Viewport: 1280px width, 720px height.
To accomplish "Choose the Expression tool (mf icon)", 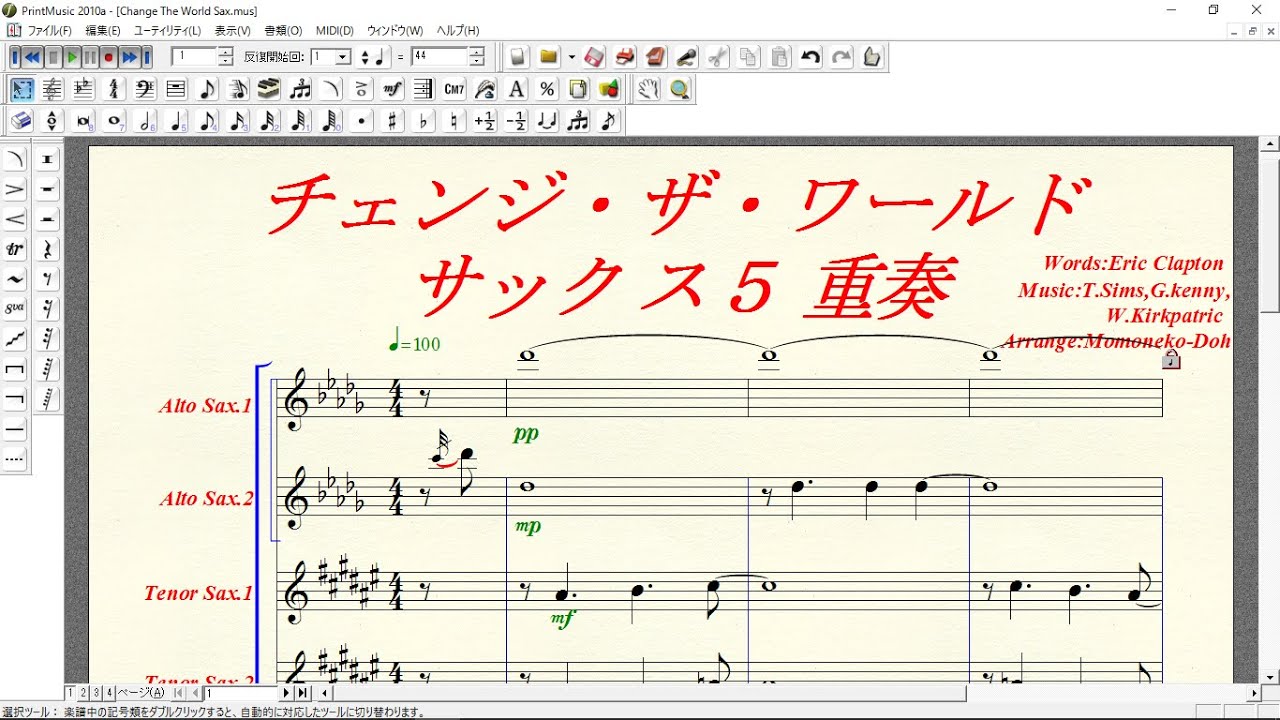I will (x=393, y=89).
